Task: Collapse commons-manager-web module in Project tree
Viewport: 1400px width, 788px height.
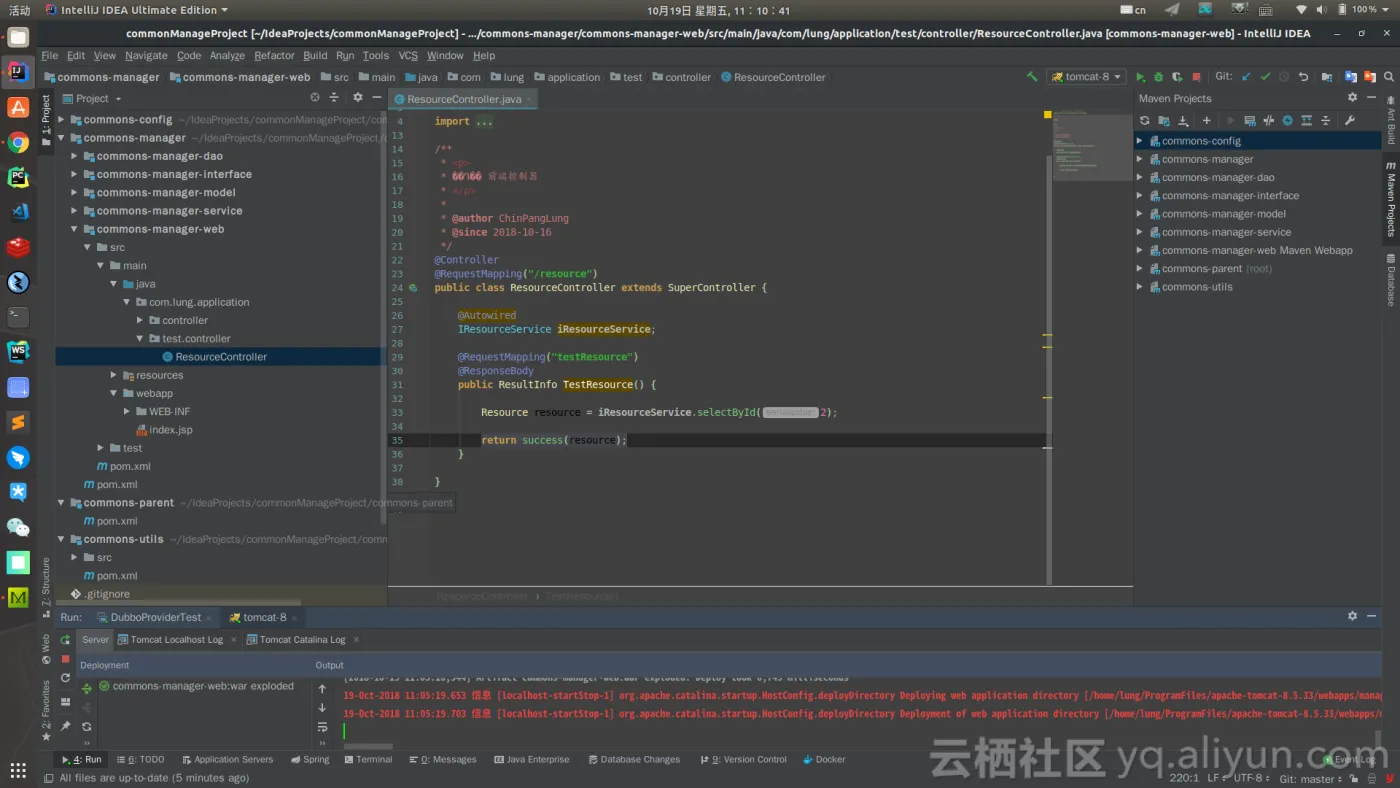Action: pos(74,229)
